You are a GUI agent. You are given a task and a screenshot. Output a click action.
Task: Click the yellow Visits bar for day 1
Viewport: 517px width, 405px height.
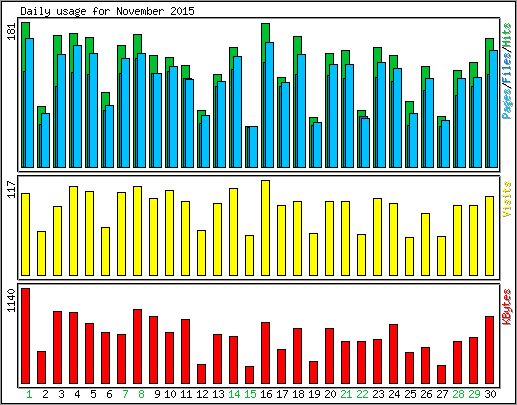pos(26,234)
